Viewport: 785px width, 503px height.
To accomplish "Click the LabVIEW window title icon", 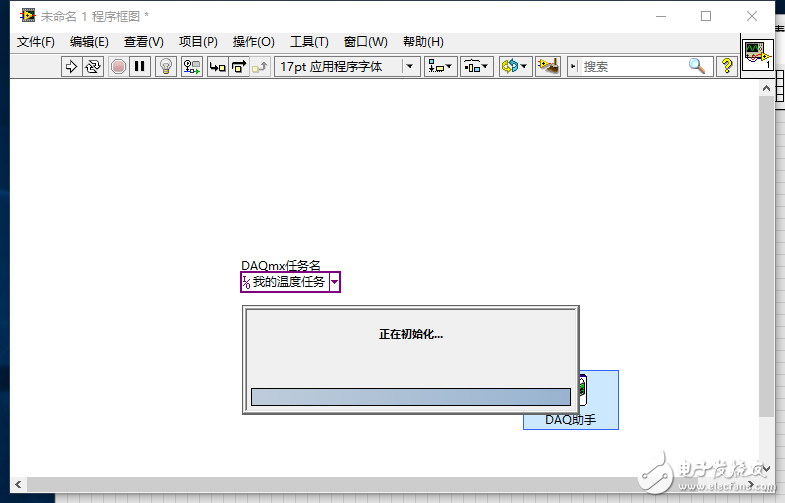I will pos(28,16).
